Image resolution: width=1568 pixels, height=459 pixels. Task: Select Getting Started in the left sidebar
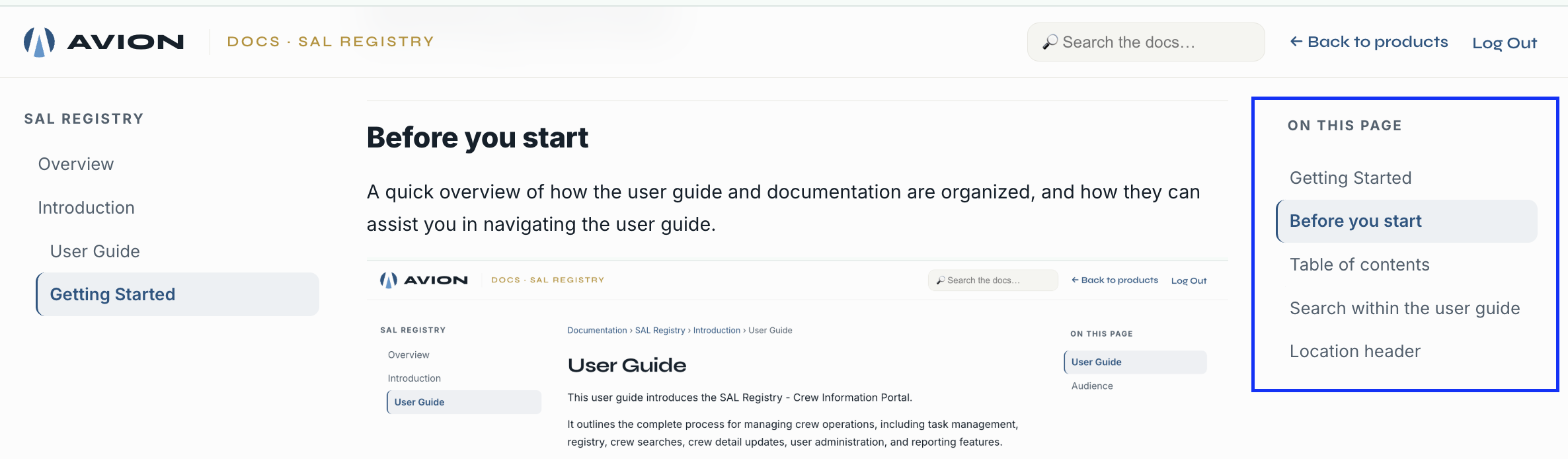(x=178, y=294)
